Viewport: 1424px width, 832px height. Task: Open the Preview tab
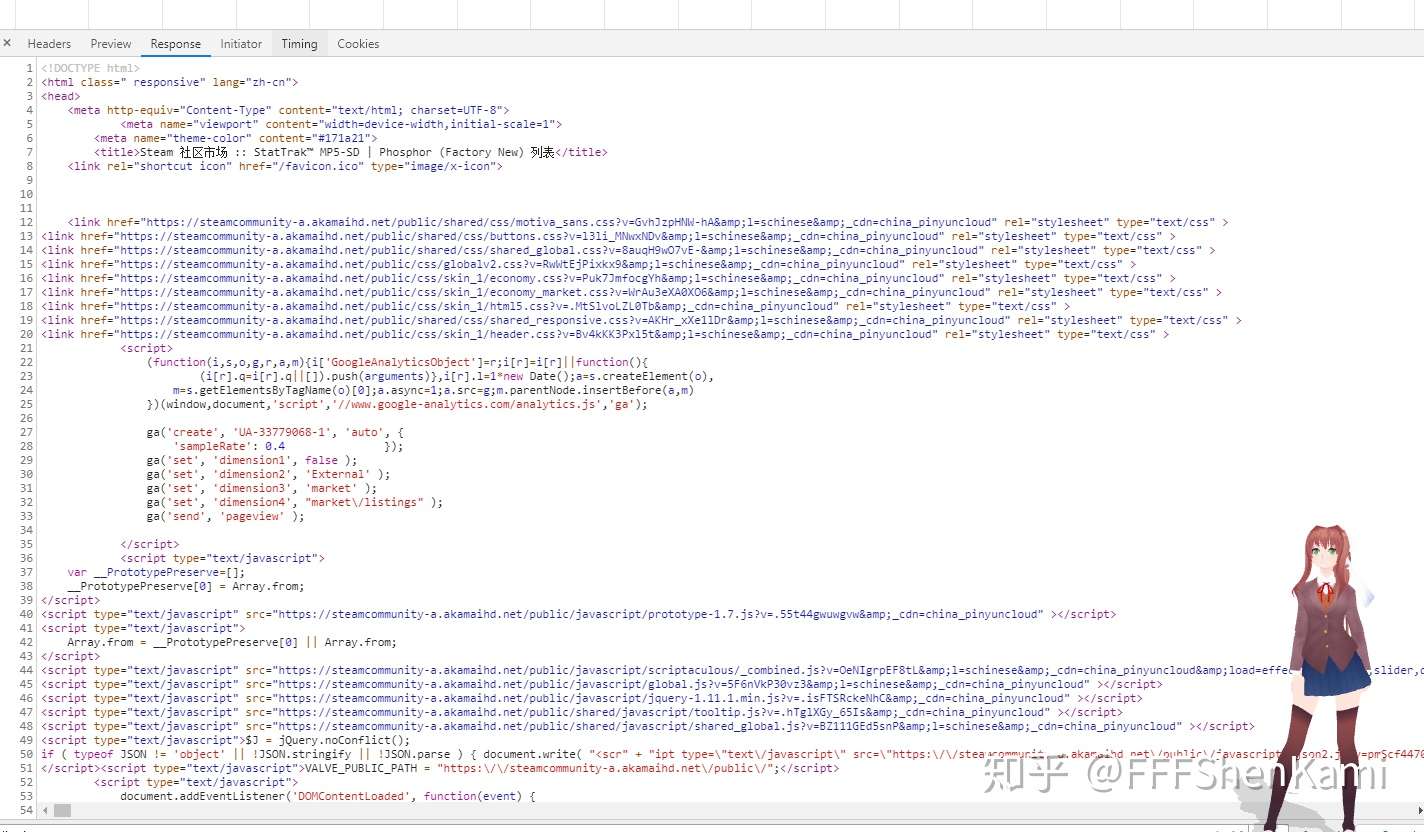tap(111, 44)
